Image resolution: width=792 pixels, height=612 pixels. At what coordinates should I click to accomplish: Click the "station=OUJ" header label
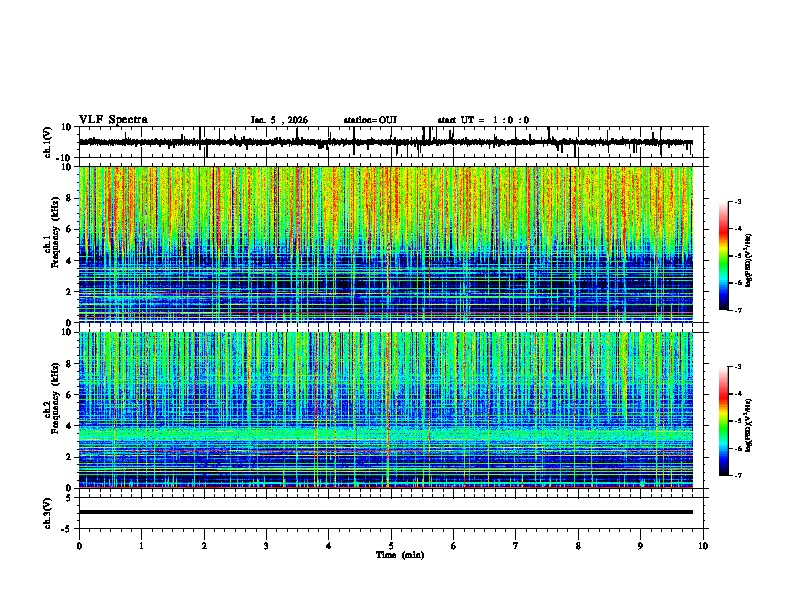tap(370, 120)
